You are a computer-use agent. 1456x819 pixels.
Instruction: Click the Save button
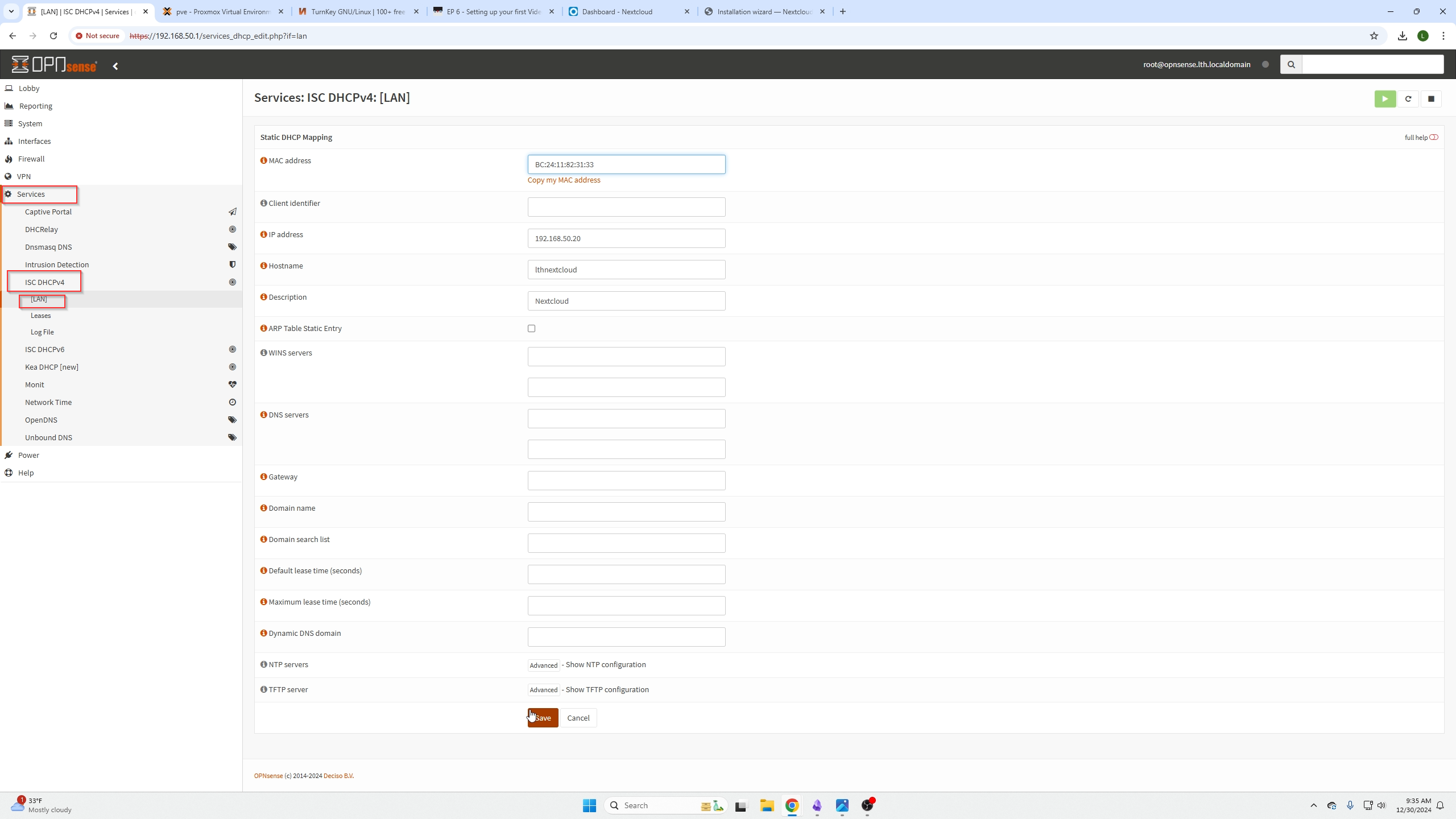(543, 718)
